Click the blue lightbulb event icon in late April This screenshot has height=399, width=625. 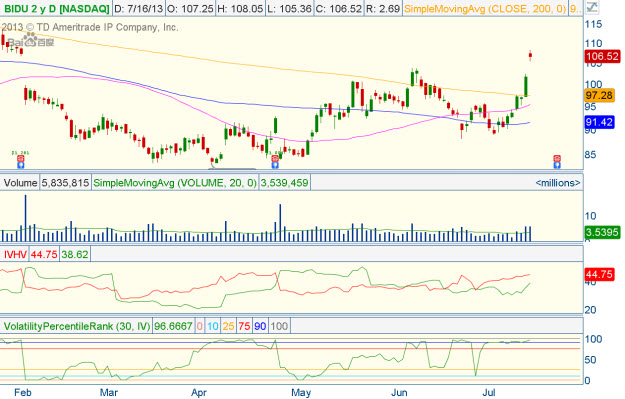click(x=275, y=165)
